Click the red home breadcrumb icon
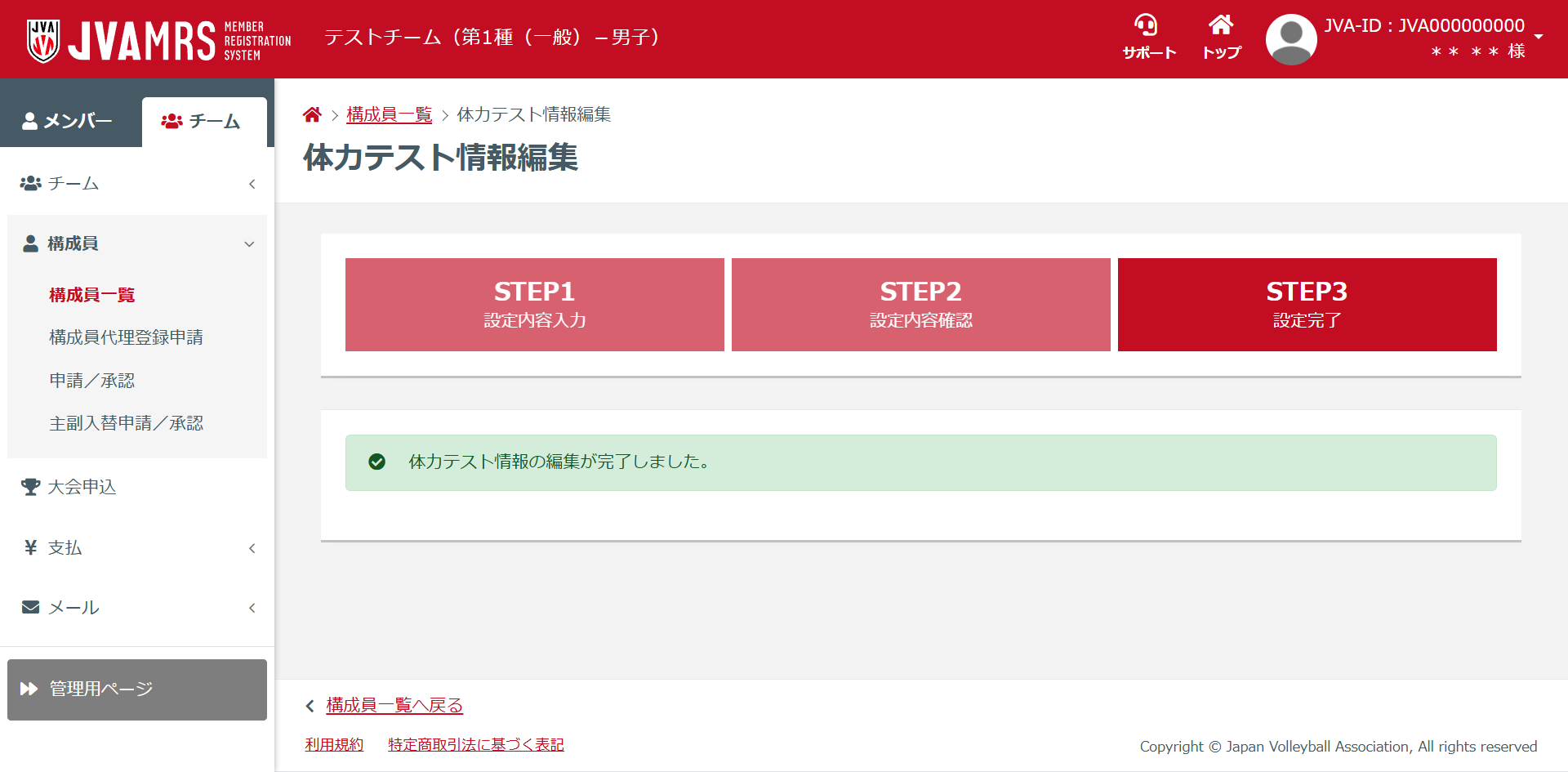 click(x=312, y=115)
